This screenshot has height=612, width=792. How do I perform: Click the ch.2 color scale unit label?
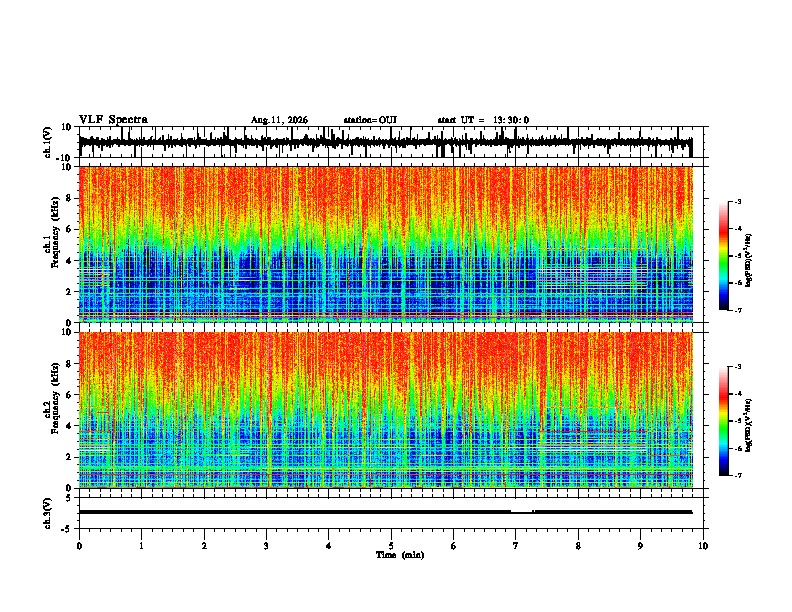[749, 426]
